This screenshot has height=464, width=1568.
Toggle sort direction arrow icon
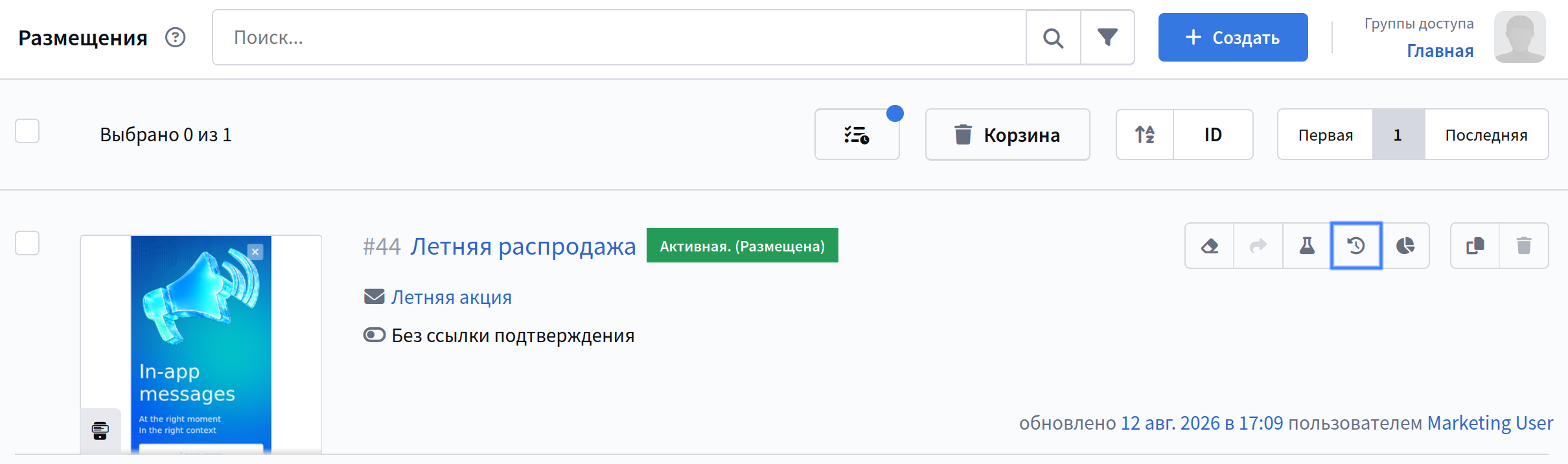pyautogui.click(x=1145, y=135)
